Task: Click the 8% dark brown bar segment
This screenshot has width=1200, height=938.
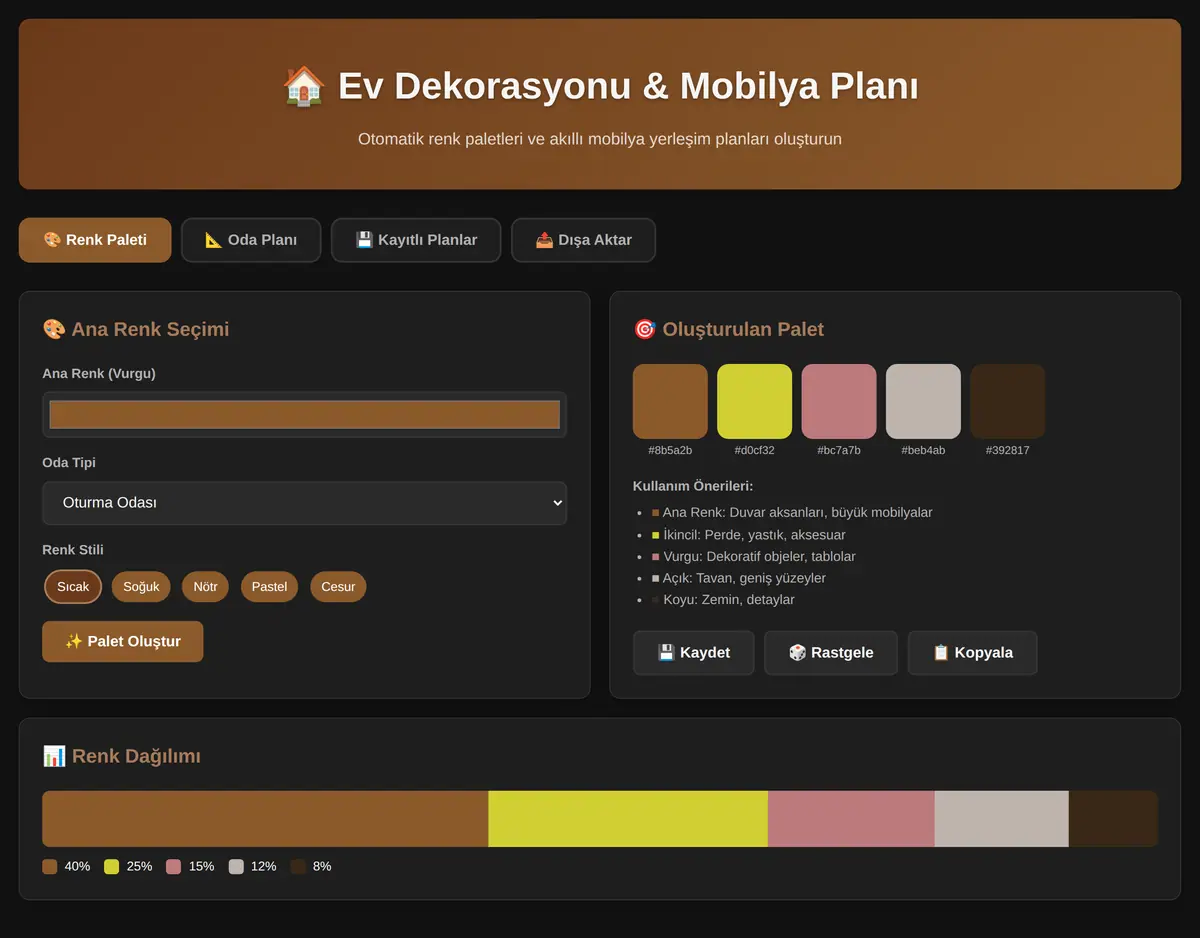Action: coord(1113,819)
